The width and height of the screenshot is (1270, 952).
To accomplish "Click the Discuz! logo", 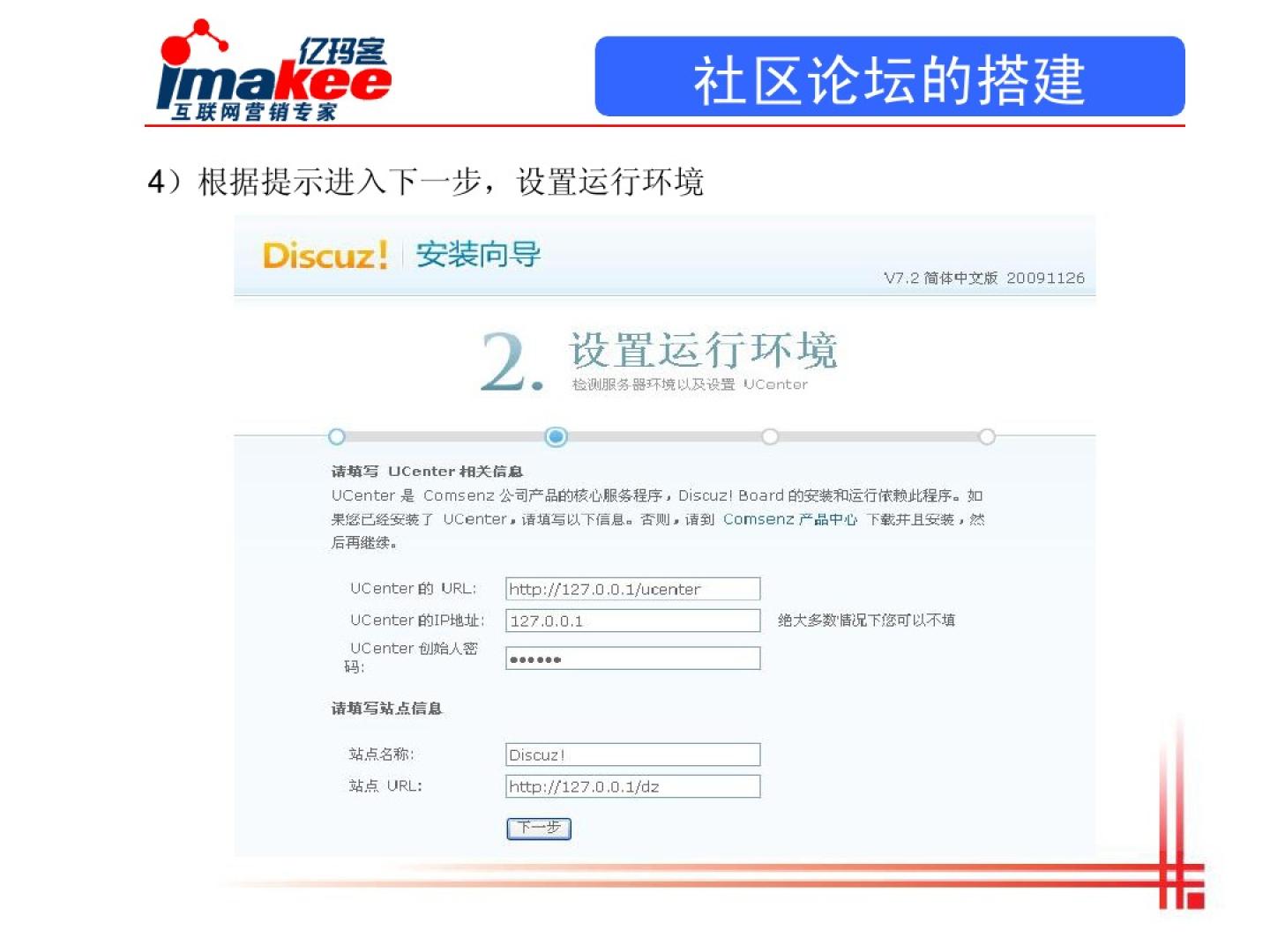I will tap(325, 256).
